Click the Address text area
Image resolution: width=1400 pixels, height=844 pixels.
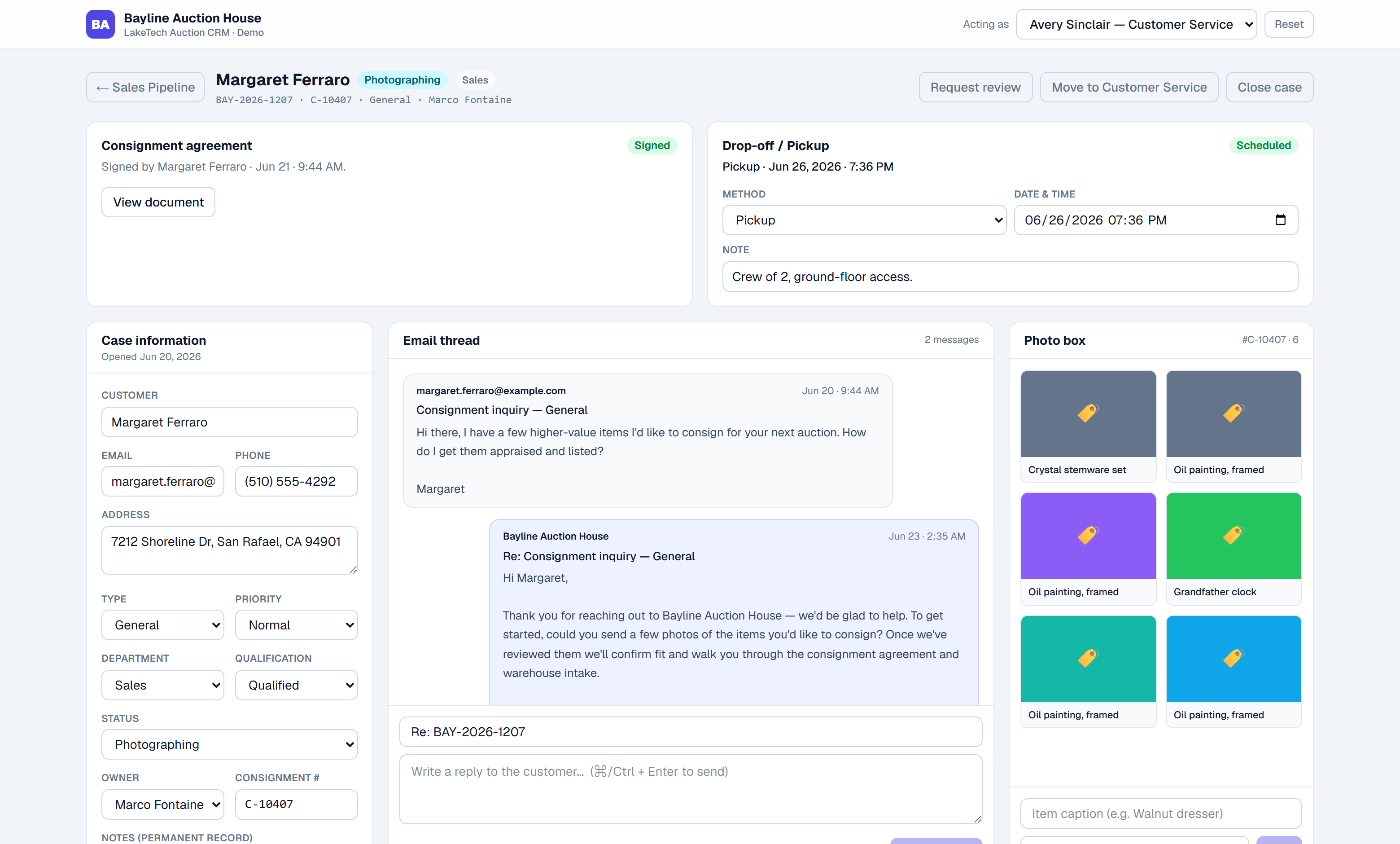tap(230, 549)
